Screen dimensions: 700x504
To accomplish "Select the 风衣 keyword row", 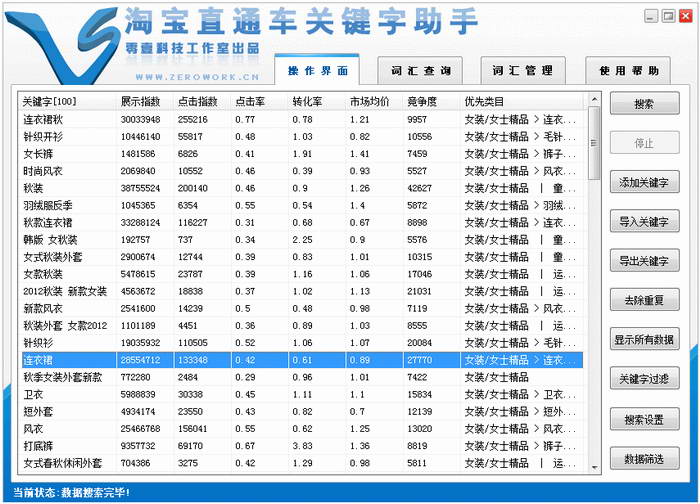I will [x=302, y=429].
